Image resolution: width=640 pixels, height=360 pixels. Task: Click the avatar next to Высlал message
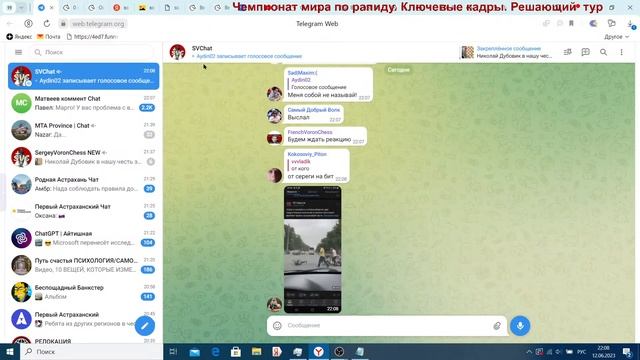click(274, 116)
